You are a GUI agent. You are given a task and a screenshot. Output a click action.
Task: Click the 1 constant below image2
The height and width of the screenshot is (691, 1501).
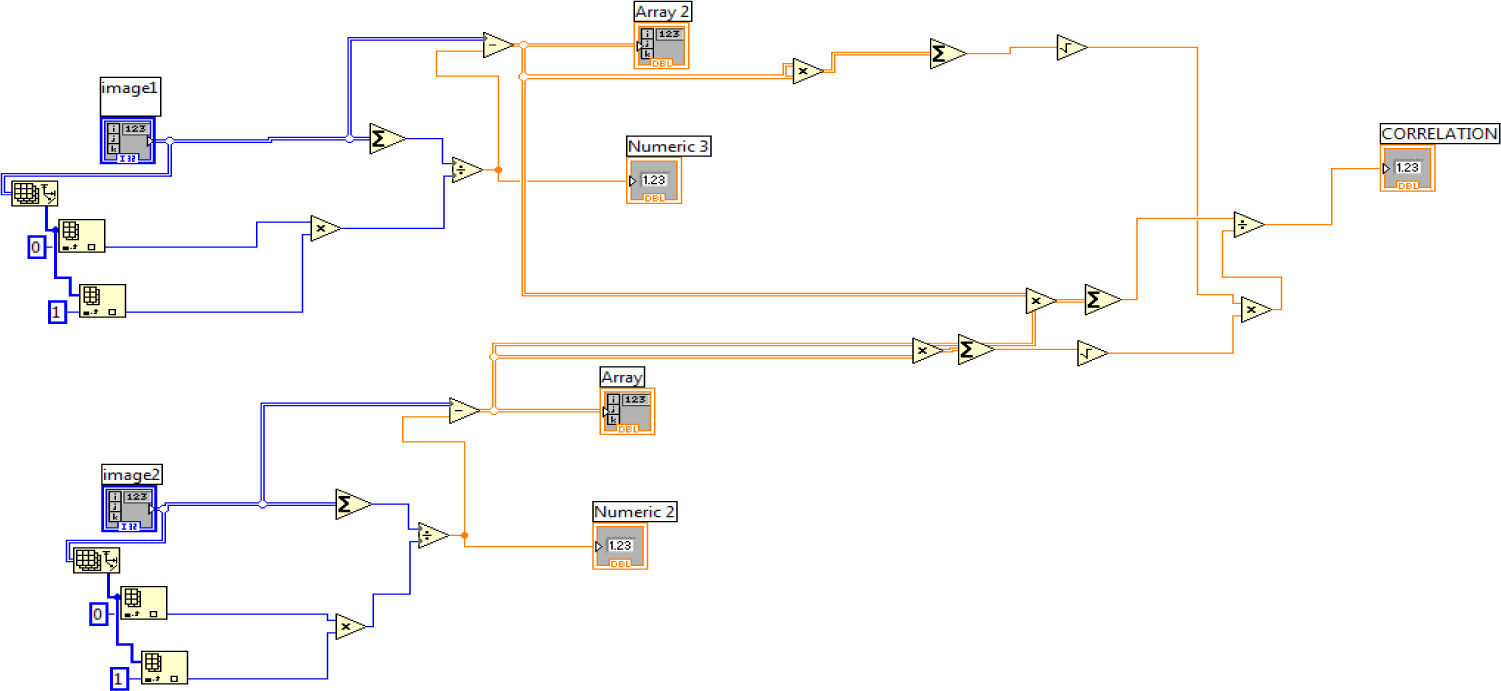click(x=119, y=679)
